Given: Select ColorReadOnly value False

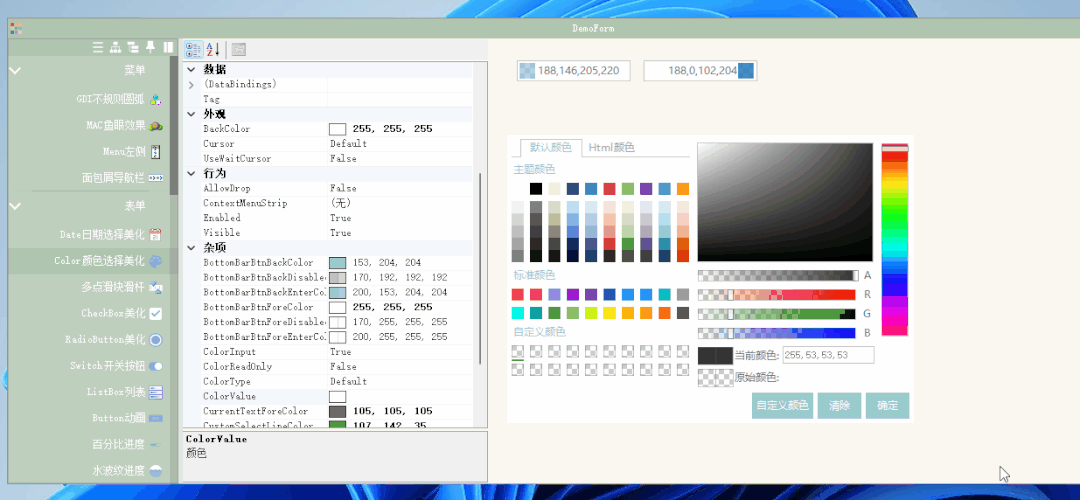Looking at the screenshot, I should [x=343, y=366].
